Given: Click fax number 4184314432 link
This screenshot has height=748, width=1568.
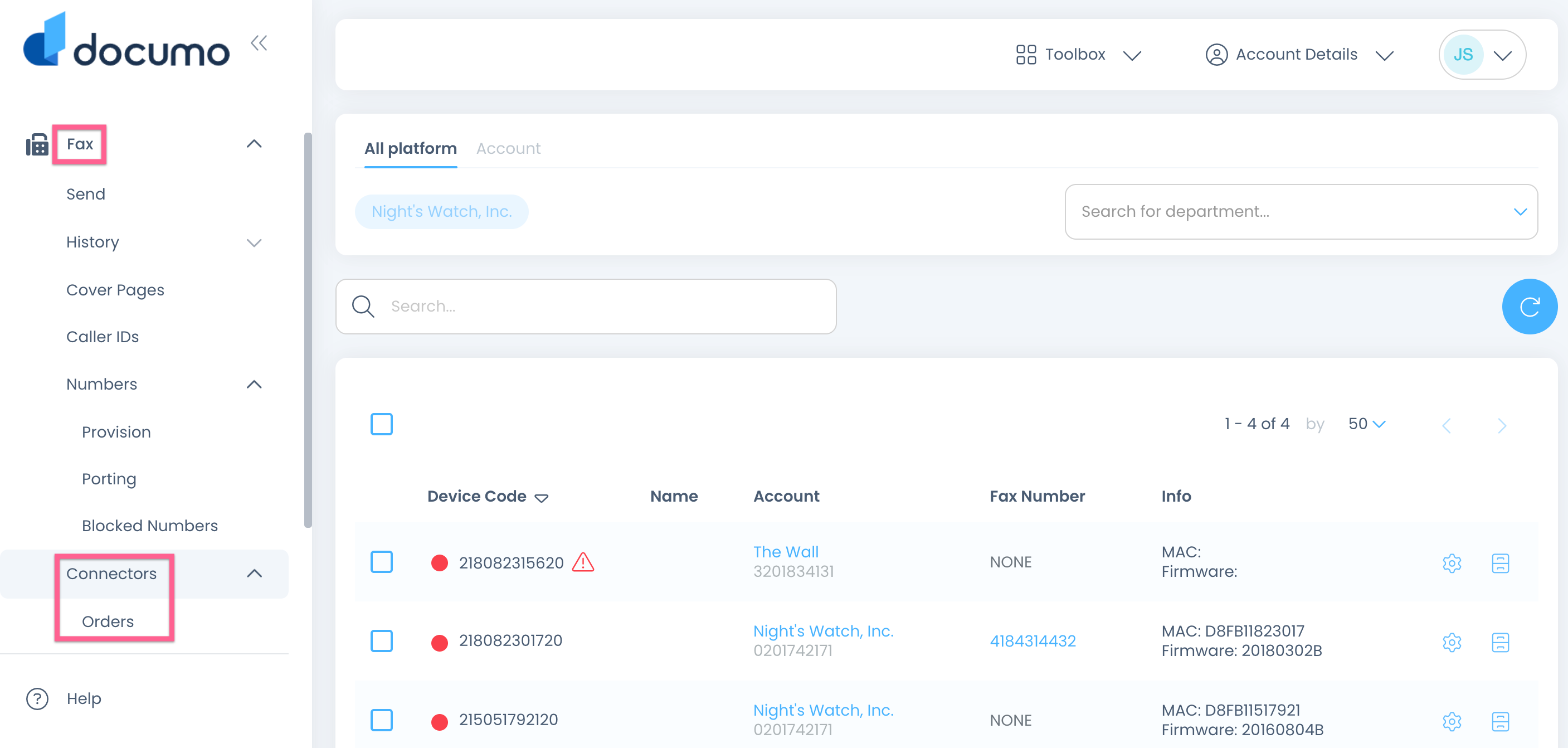Looking at the screenshot, I should click(1033, 642).
